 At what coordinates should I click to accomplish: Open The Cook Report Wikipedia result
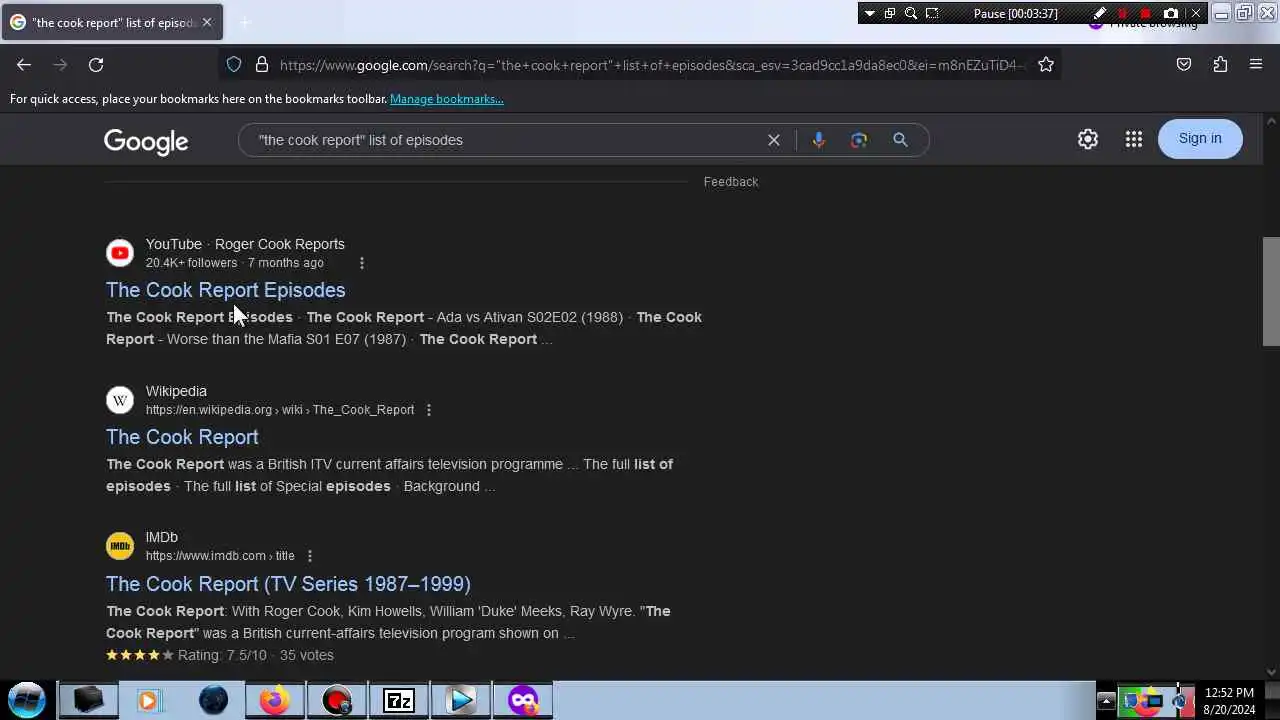(182, 437)
